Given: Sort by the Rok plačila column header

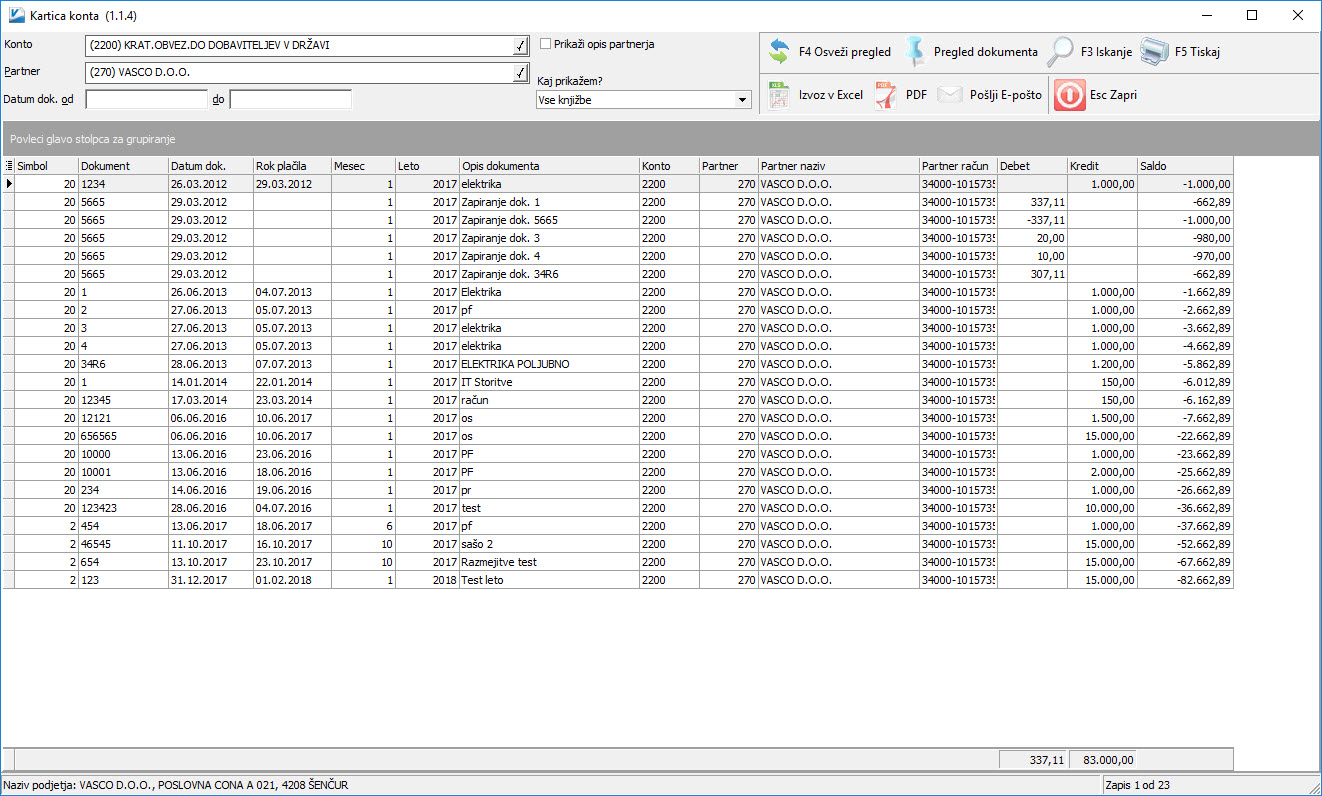Looking at the screenshot, I should pyautogui.click(x=292, y=166).
